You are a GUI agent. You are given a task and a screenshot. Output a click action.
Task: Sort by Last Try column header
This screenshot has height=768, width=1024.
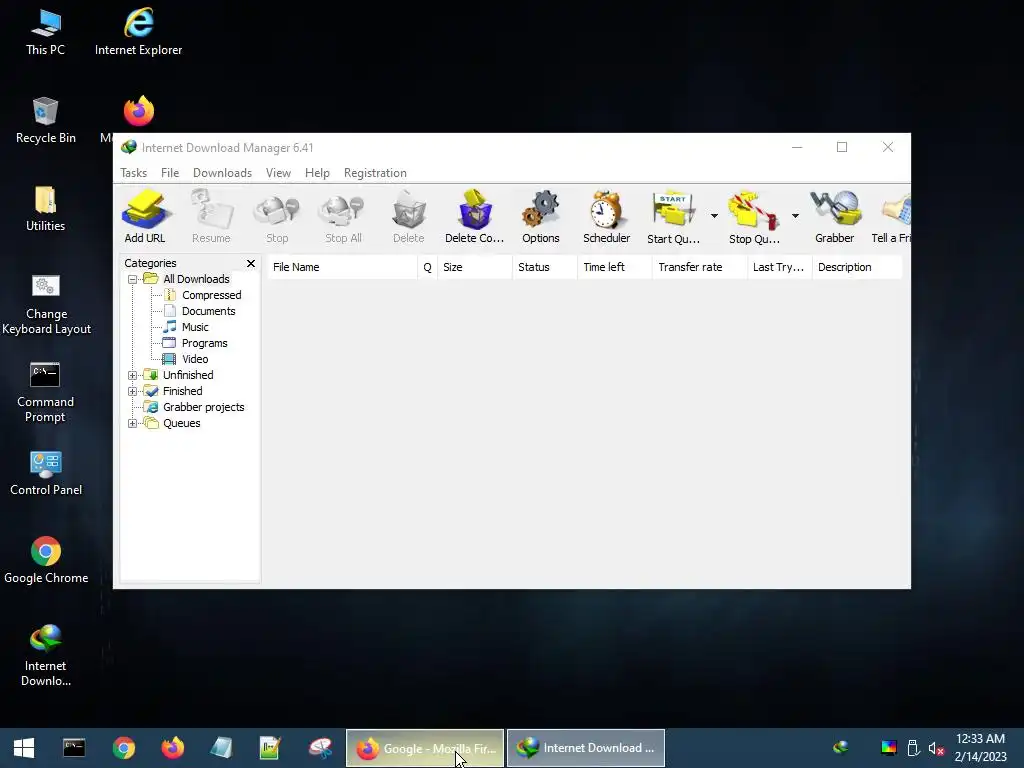[780, 267]
